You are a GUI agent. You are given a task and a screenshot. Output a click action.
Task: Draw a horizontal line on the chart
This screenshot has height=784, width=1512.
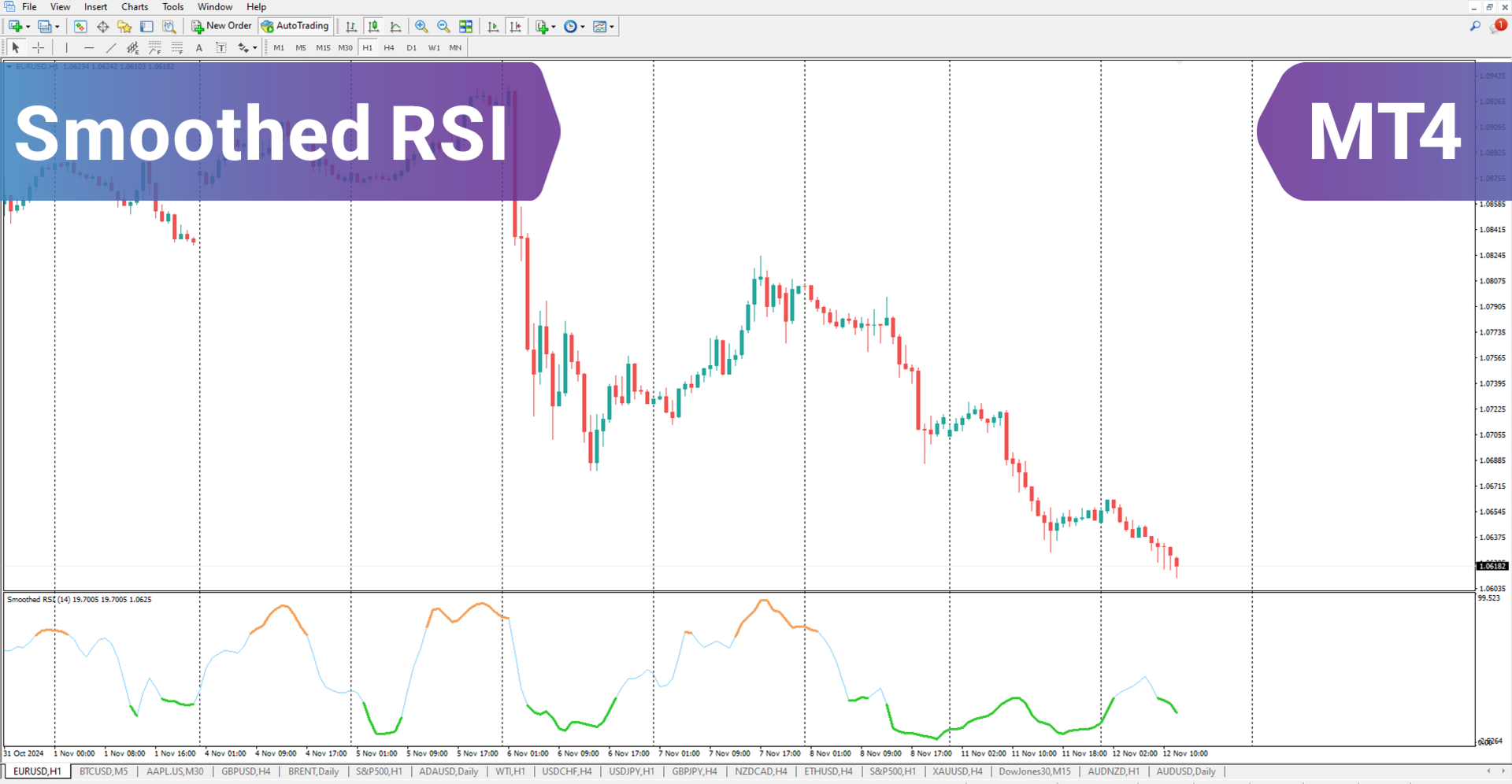88,47
